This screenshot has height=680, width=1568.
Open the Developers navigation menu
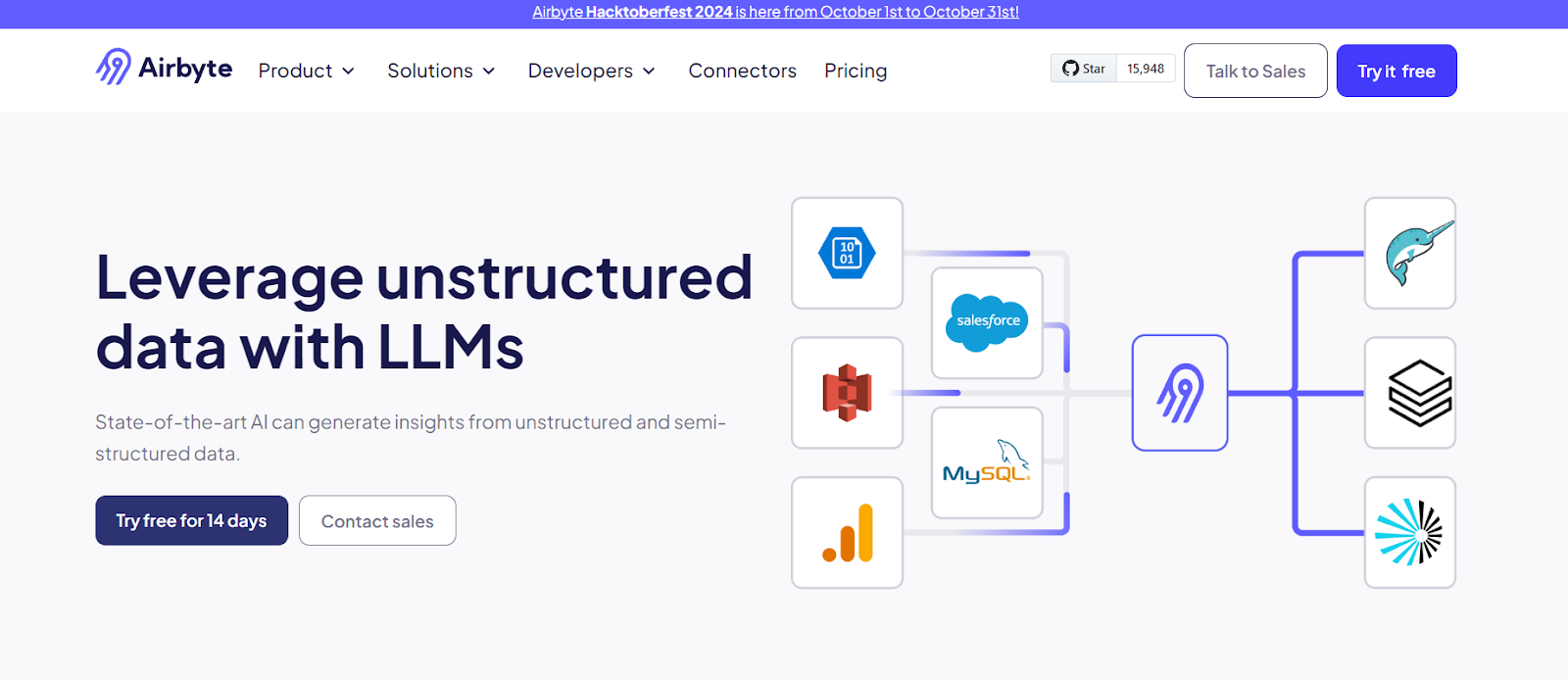(592, 71)
